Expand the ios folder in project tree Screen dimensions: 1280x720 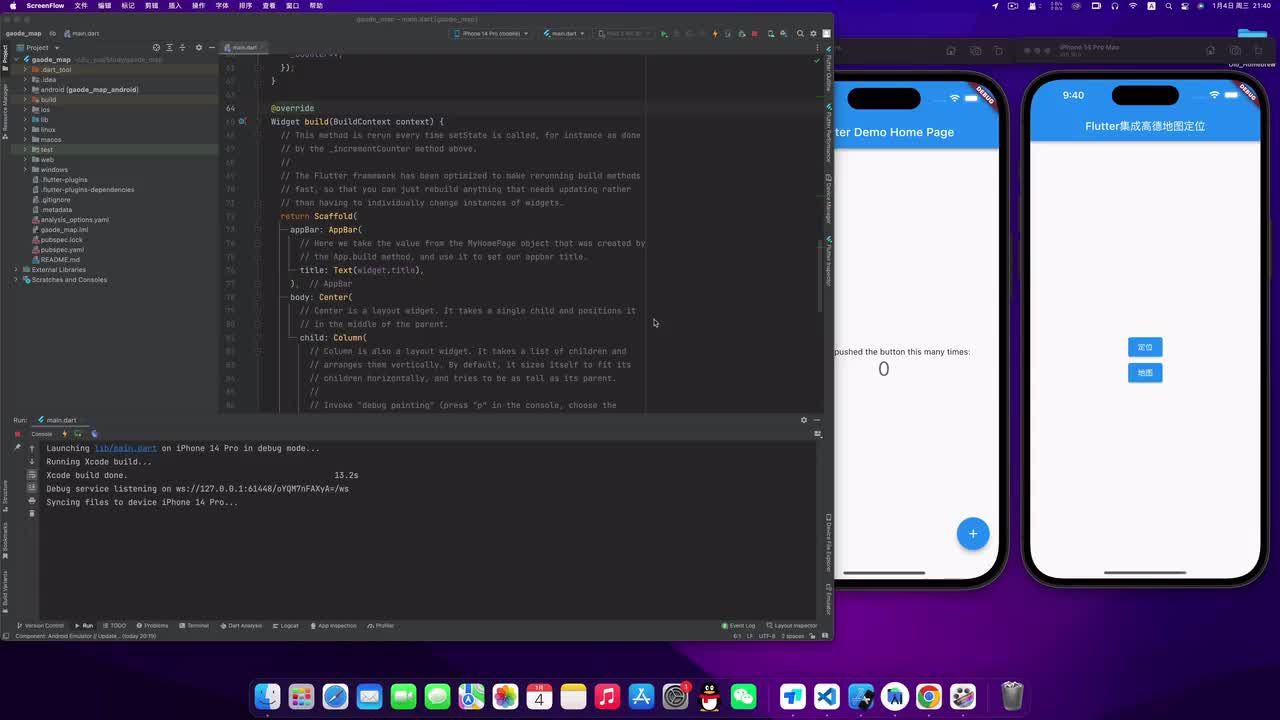[25, 110]
